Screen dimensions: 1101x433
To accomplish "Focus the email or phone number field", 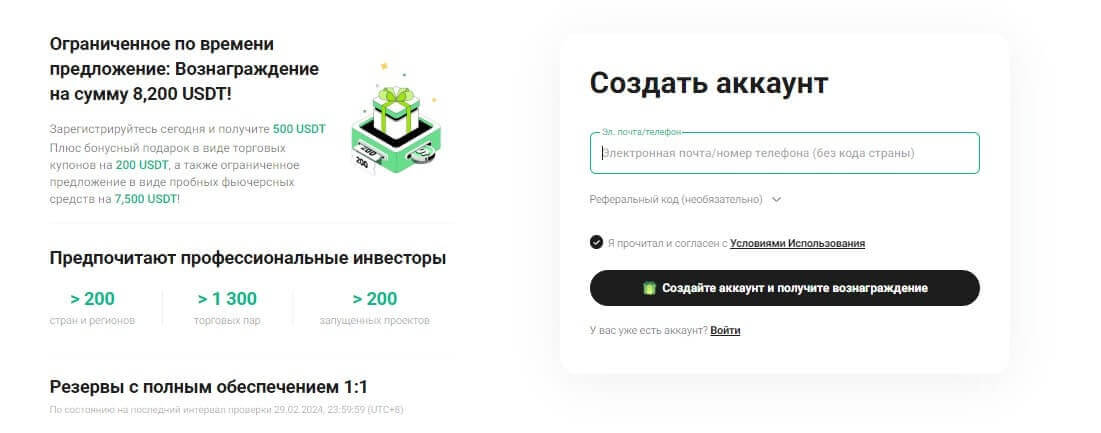I will pyautogui.click(x=784, y=153).
